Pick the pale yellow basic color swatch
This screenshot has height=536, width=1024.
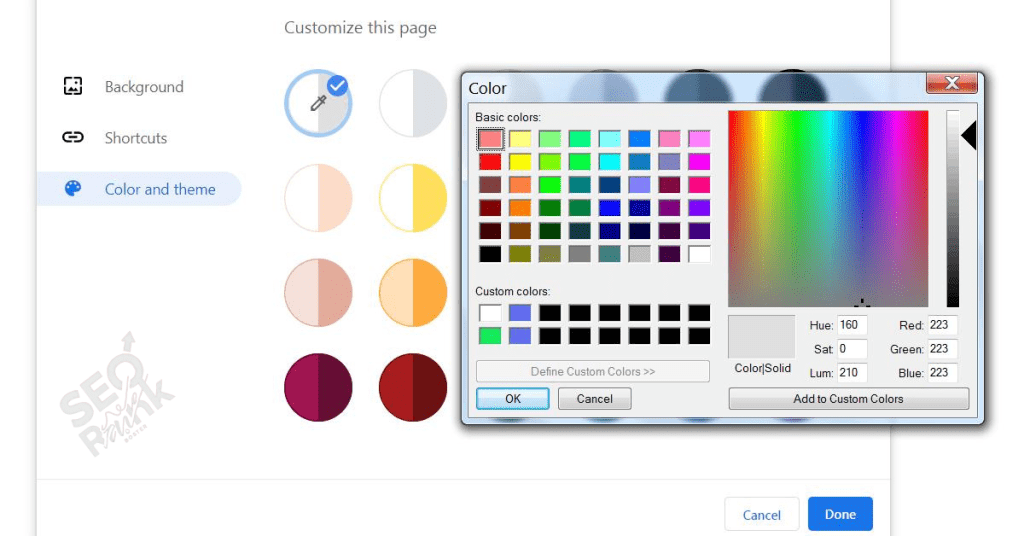[x=520, y=138]
